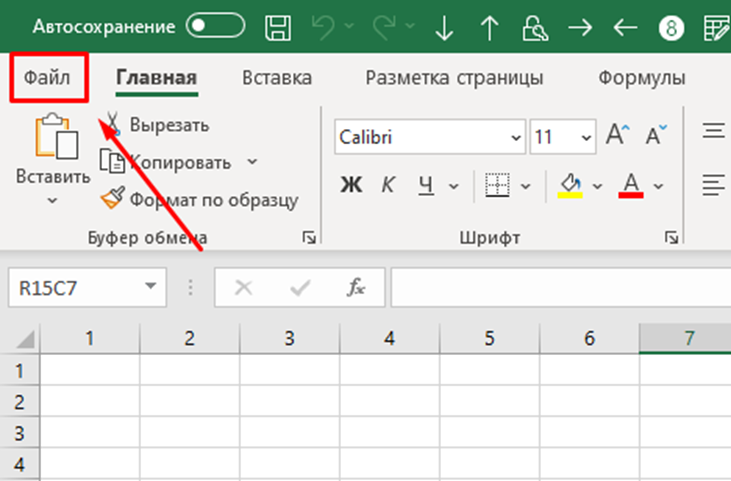Image resolution: width=731 pixels, height=481 pixels.
Task: Click the top alignment icon
Action: coord(714,131)
